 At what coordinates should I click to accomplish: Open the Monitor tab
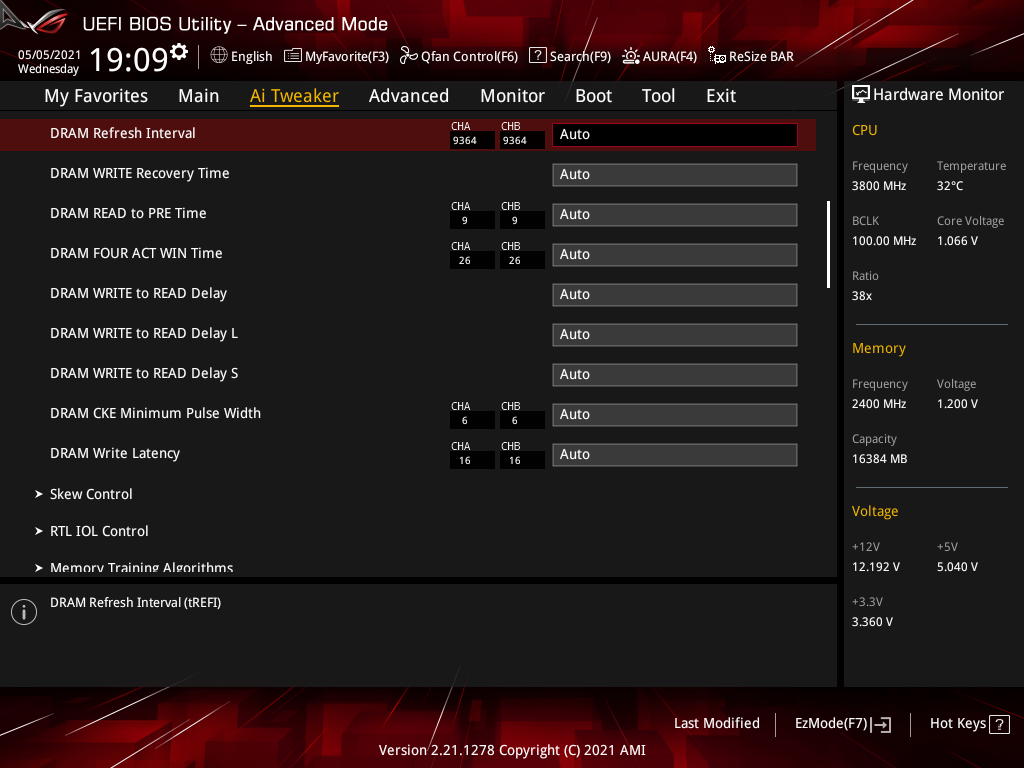(513, 96)
